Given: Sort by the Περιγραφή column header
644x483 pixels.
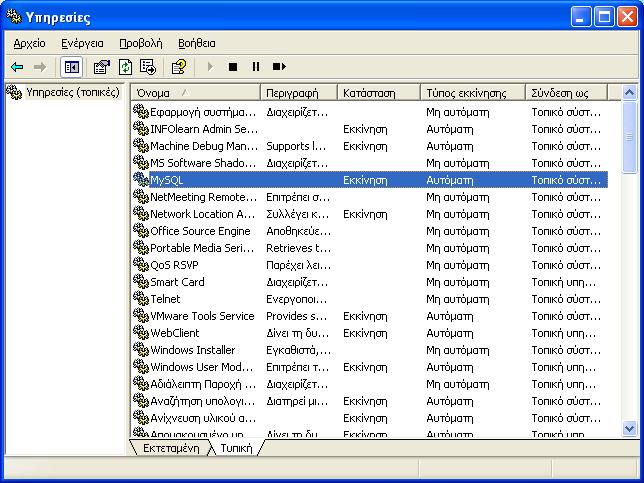Looking at the screenshot, I should click(299, 93).
